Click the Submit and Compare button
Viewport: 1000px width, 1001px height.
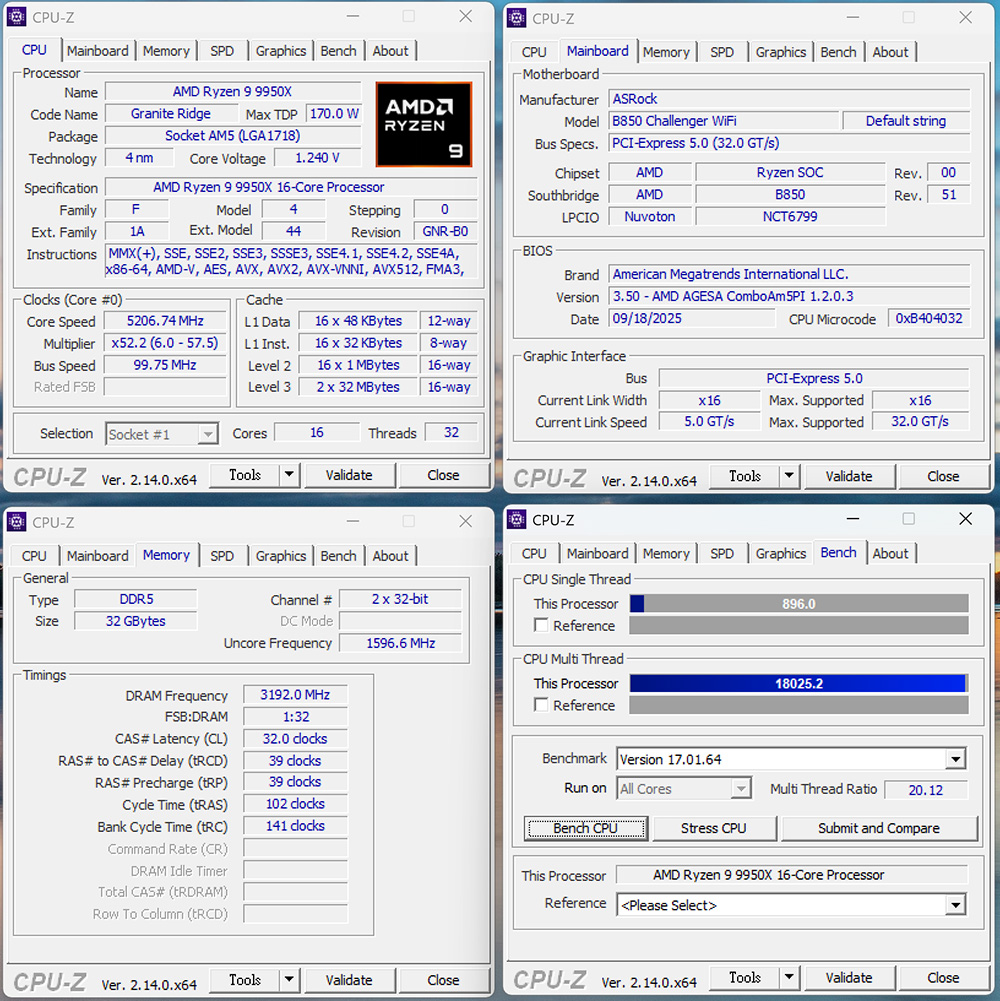[x=878, y=829]
